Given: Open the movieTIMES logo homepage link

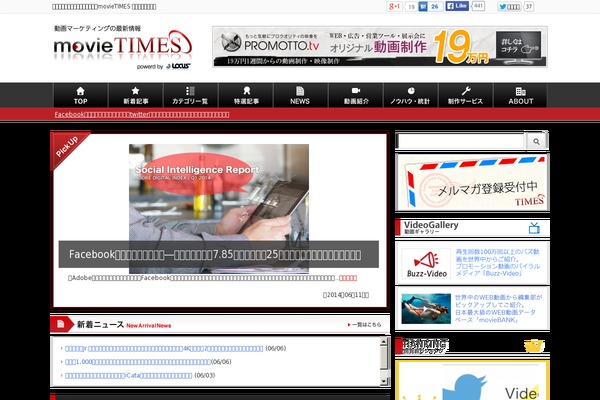Looking at the screenshot, I should coord(122,46).
